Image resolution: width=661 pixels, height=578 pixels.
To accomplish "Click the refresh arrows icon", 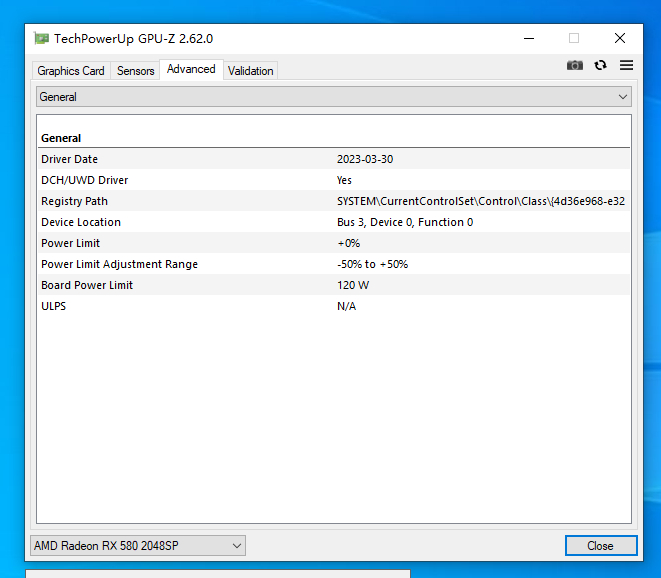I will pos(600,65).
